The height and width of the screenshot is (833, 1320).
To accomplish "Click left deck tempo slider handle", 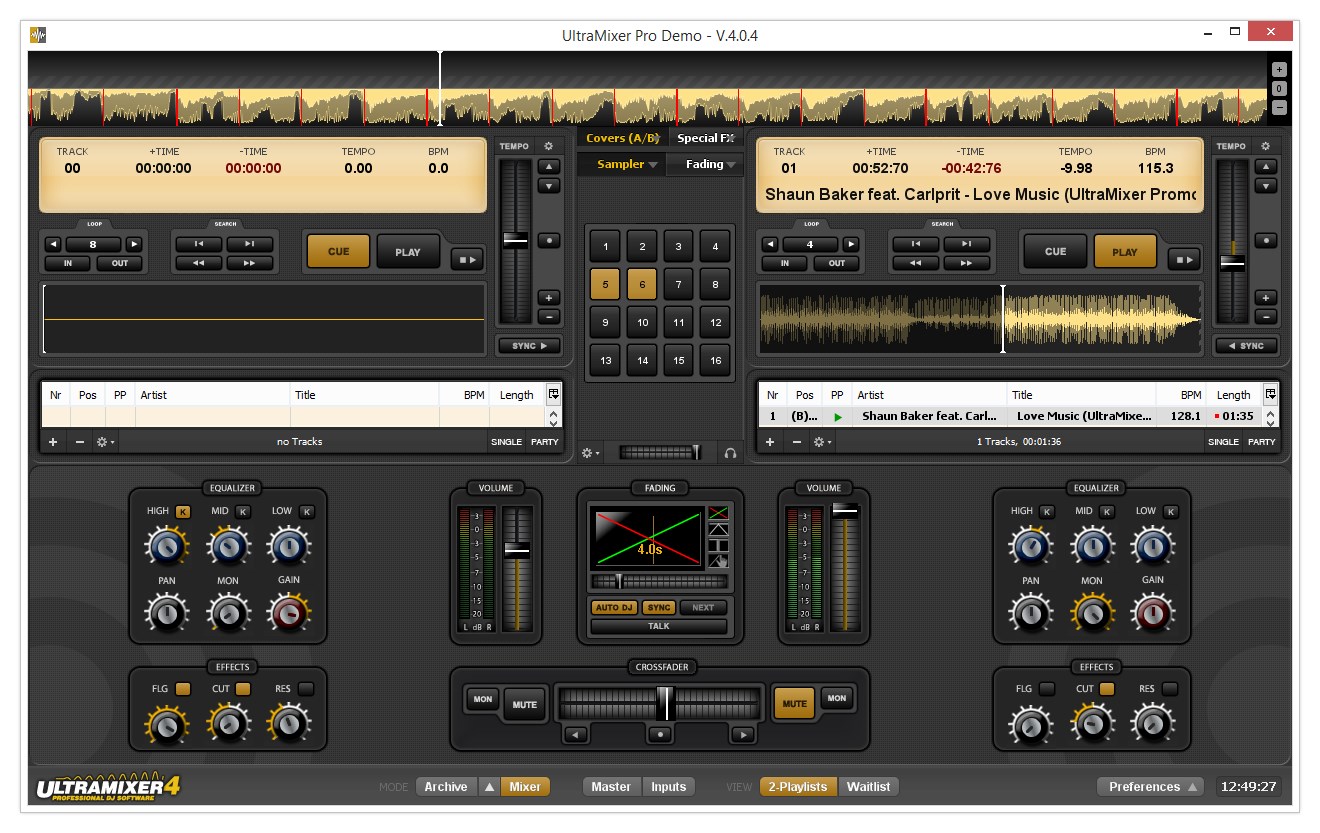I will (x=515, y=239).
